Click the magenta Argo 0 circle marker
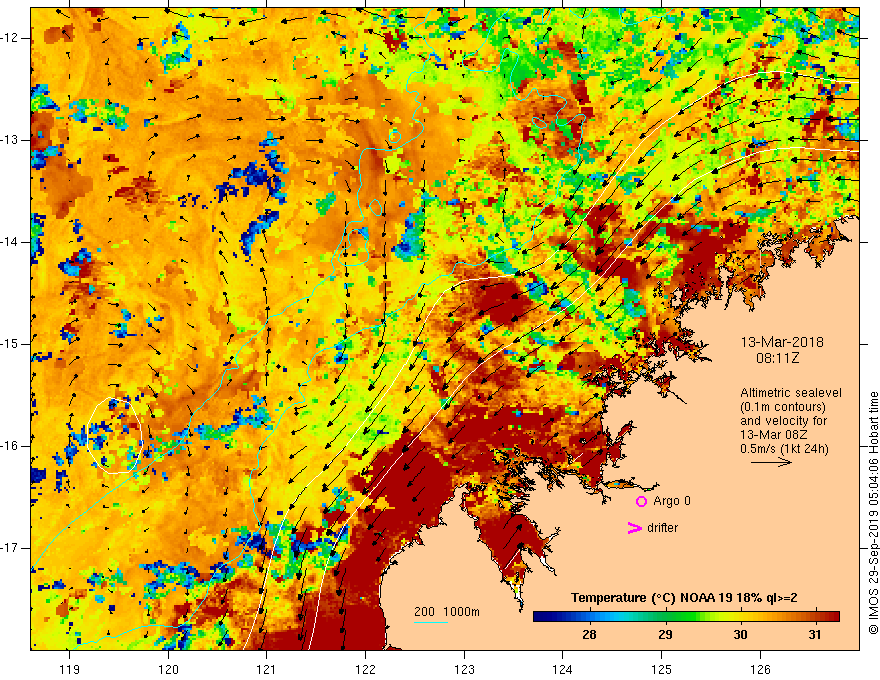This screenshot has width=880, height=680. 641,501
